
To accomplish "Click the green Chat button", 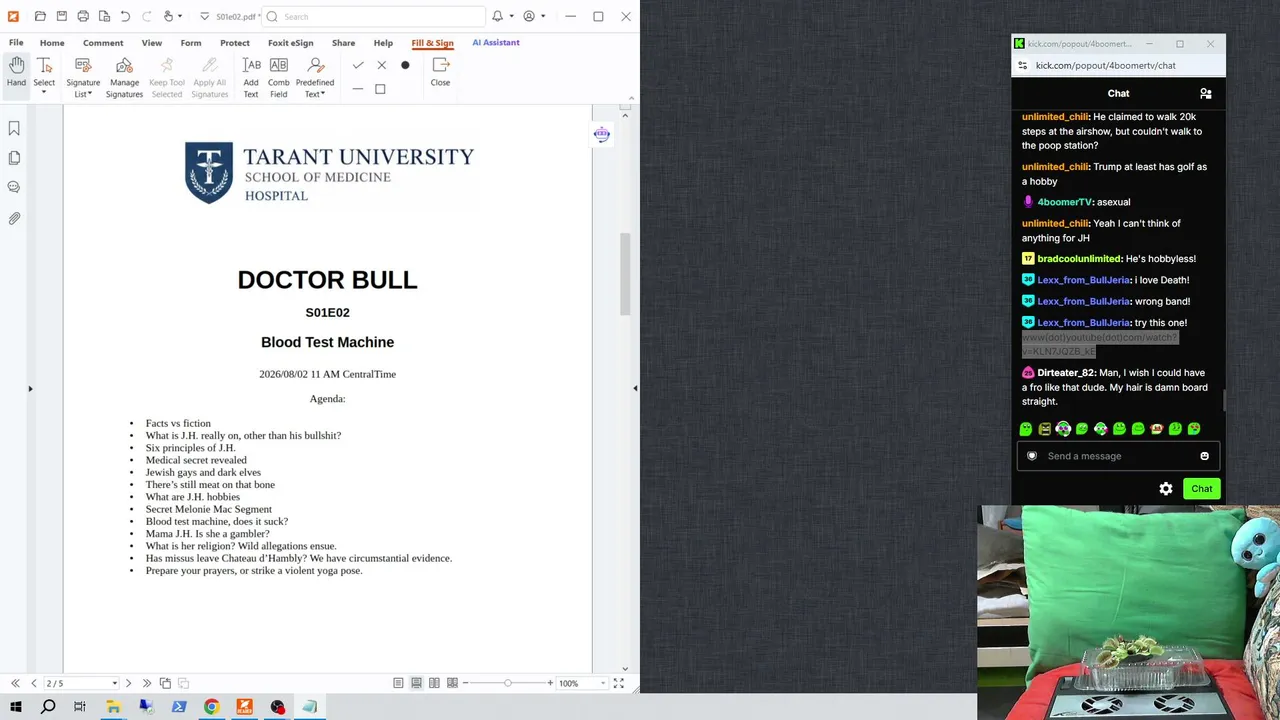I will (1201, 489).
